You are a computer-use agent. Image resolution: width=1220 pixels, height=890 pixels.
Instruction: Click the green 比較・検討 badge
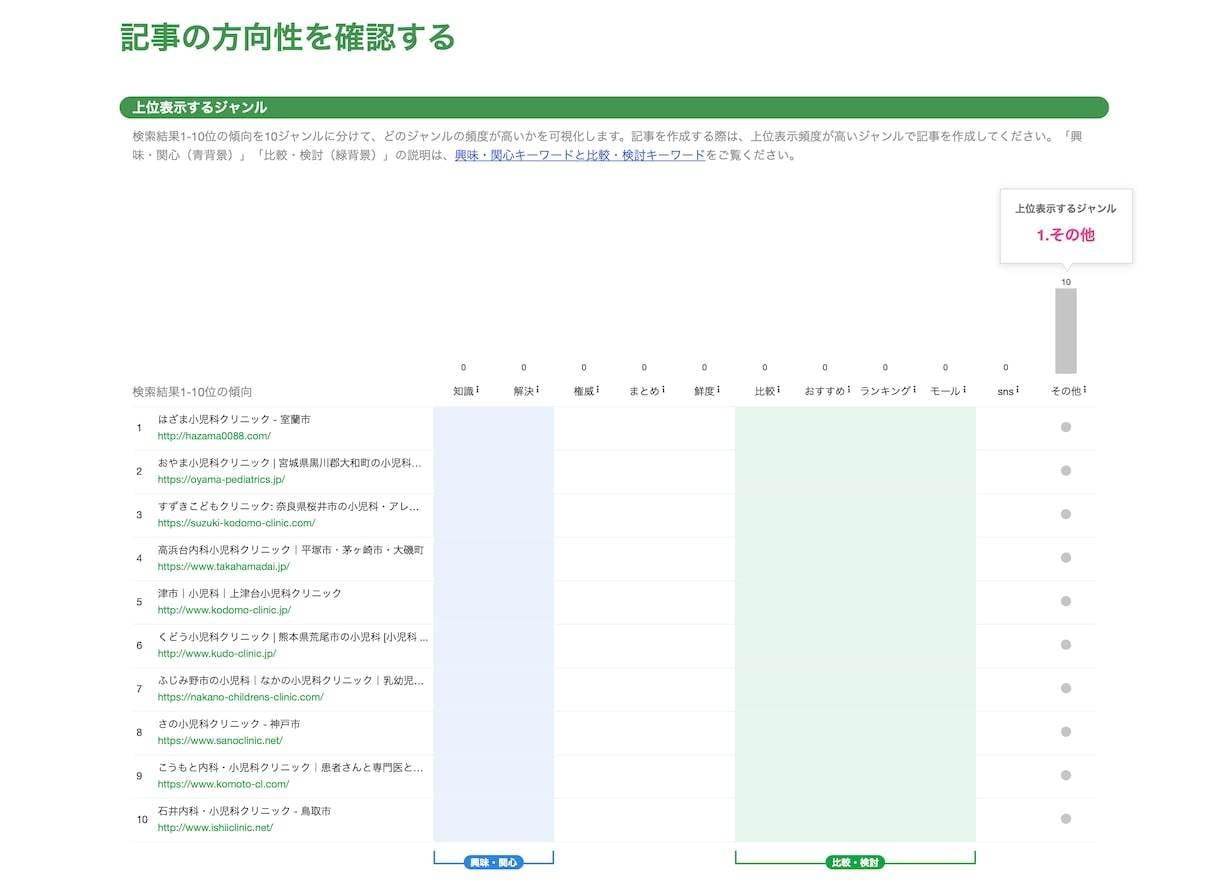pyautogui.click(x=855, y=862)
